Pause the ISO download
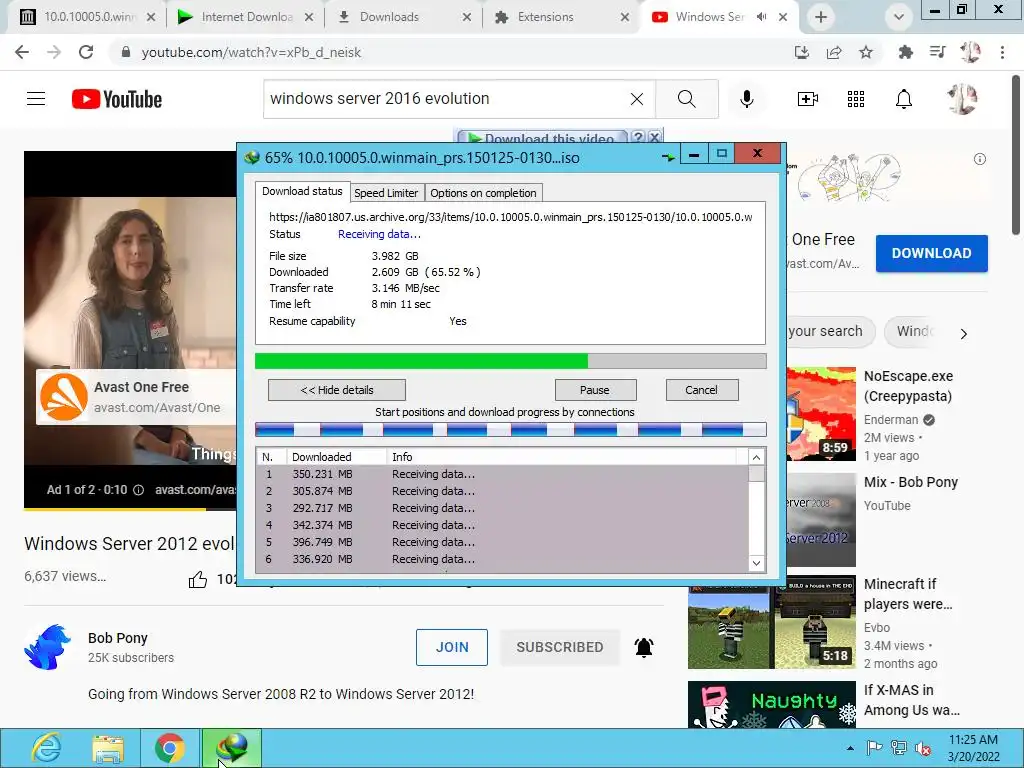 tap(595, 390)
